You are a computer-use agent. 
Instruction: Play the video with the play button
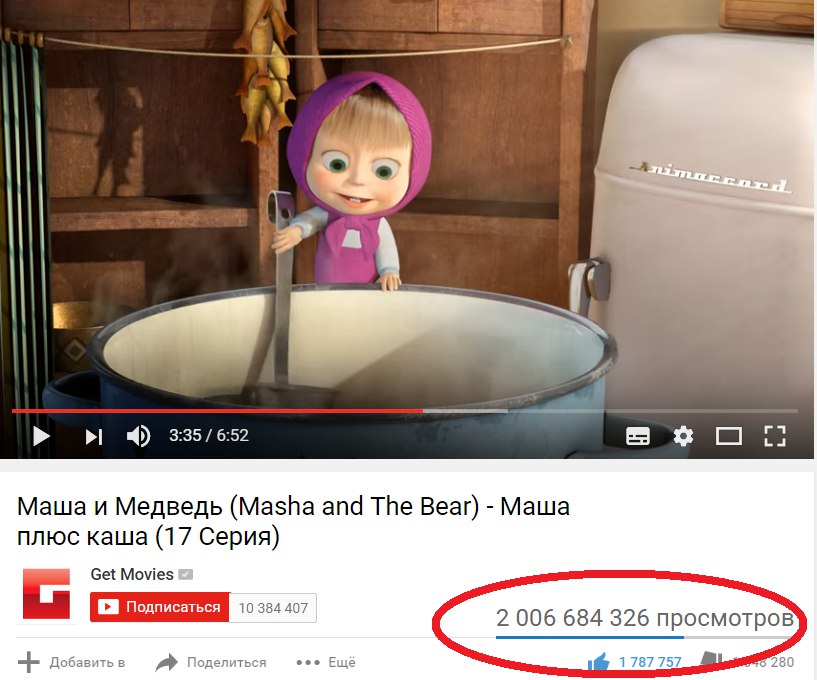click(x=41, y=436)
